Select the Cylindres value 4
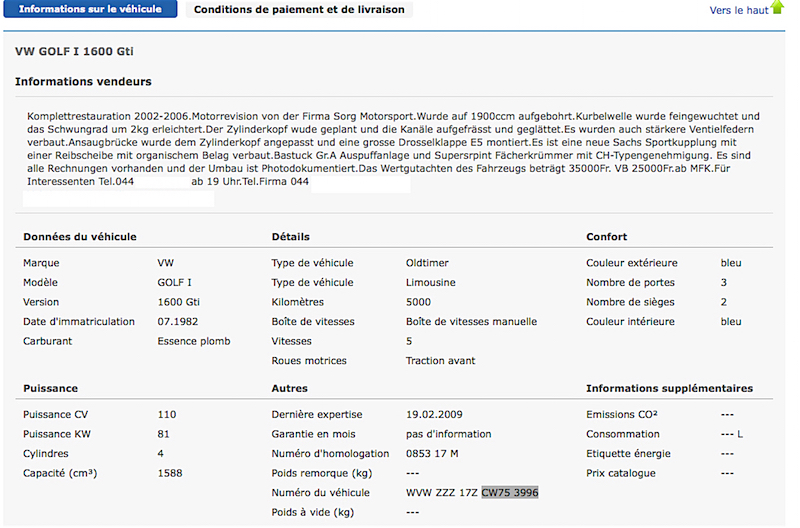Screen dimensions: 800x528 (160, 454)
